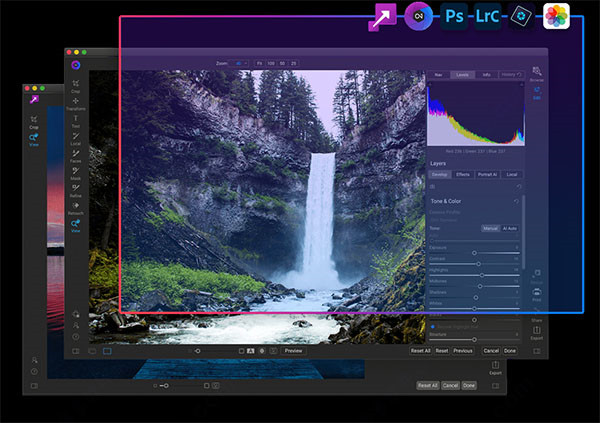This screenshot has height=423, width=600.
Task: Click the Export icon in right sidebar
Action: pos(537,334)
